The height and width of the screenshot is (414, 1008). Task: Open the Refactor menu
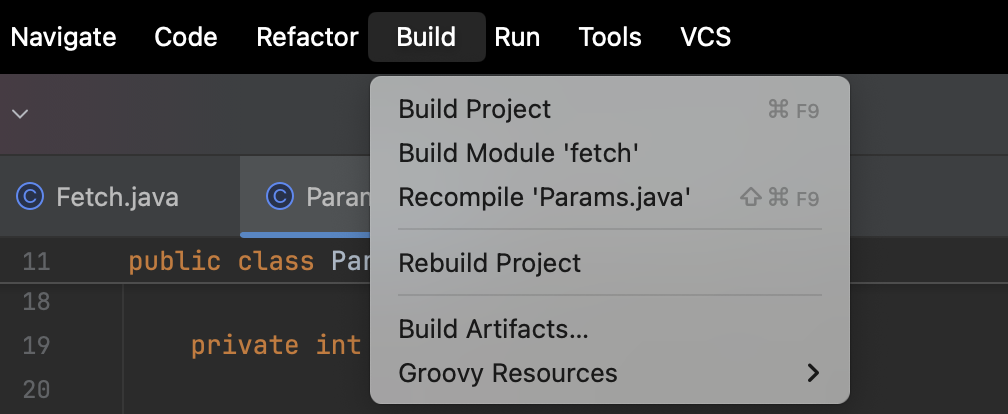pyautogui.click(x=307, y=38)
